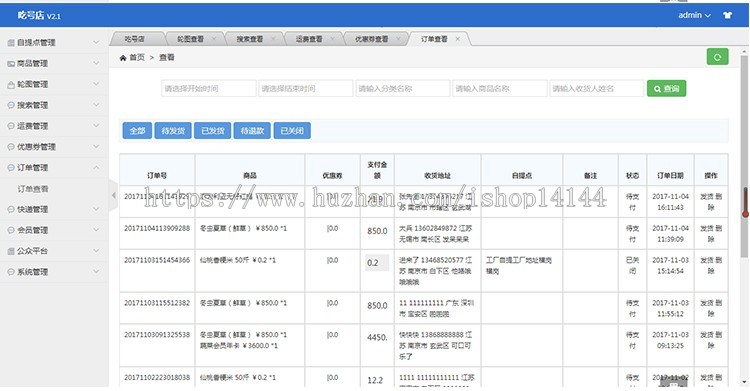750x391 pixels.
Task: Expand 商品管理 with its chevron
Action: (x=96, y=63)
